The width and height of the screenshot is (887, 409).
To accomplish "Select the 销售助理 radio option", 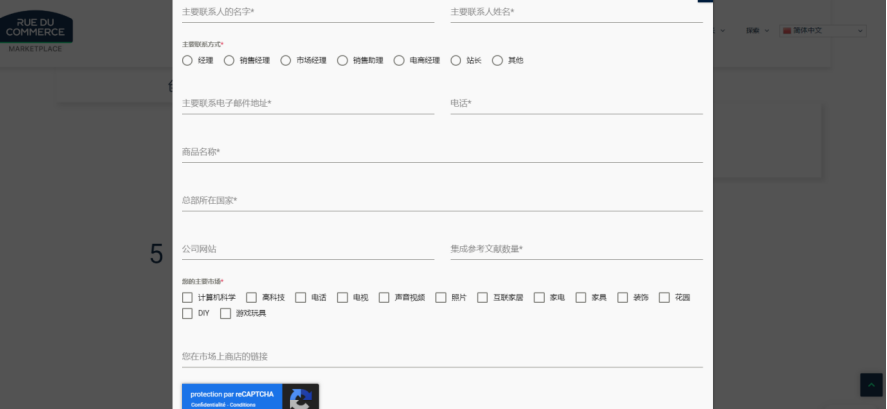I will click(342, 61).
